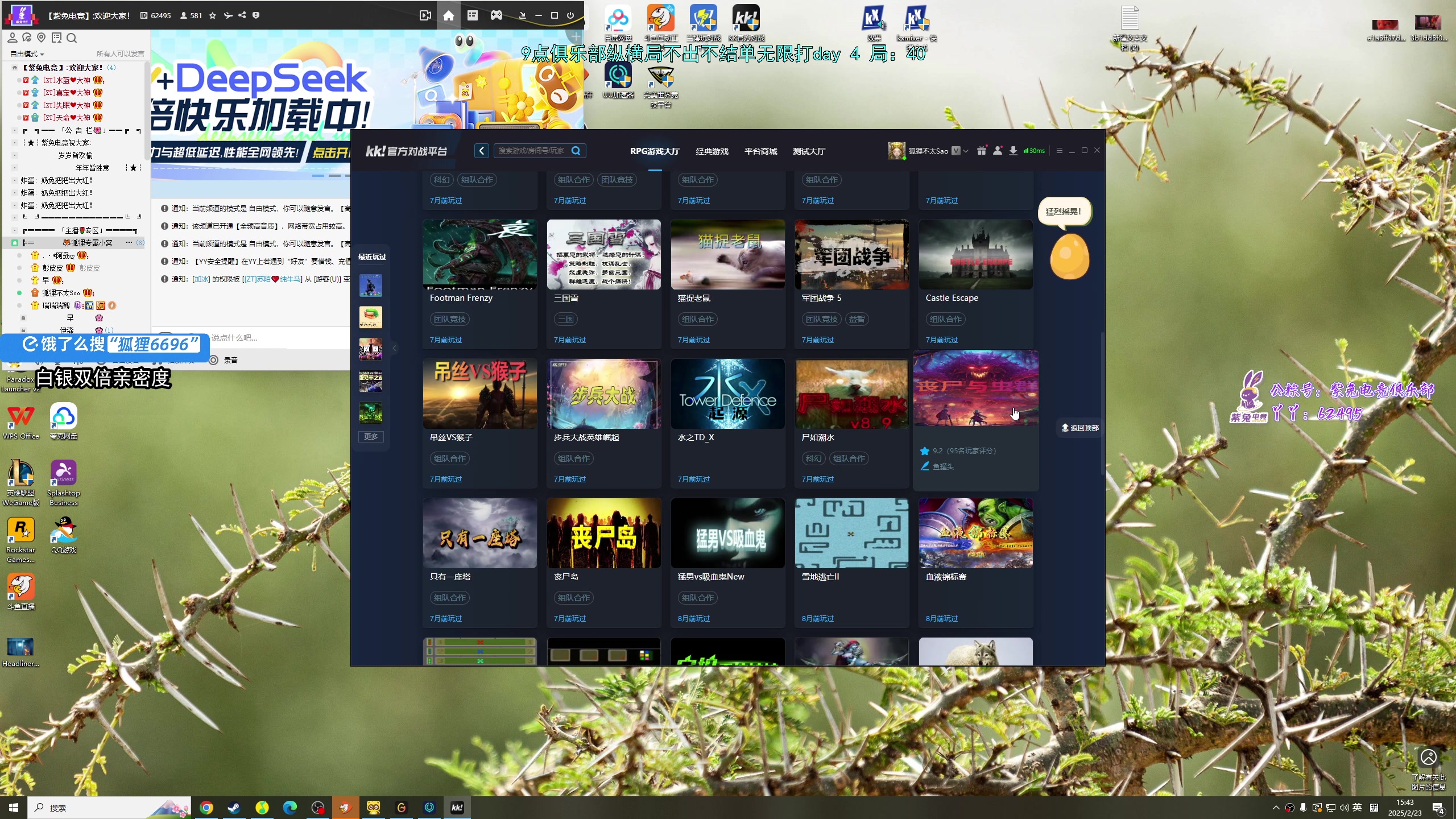The height and width of the screenshot is (819, 1456).
Task: Open the ··· options on 狐狸专属小窝 room
Action: click(129, 243)
